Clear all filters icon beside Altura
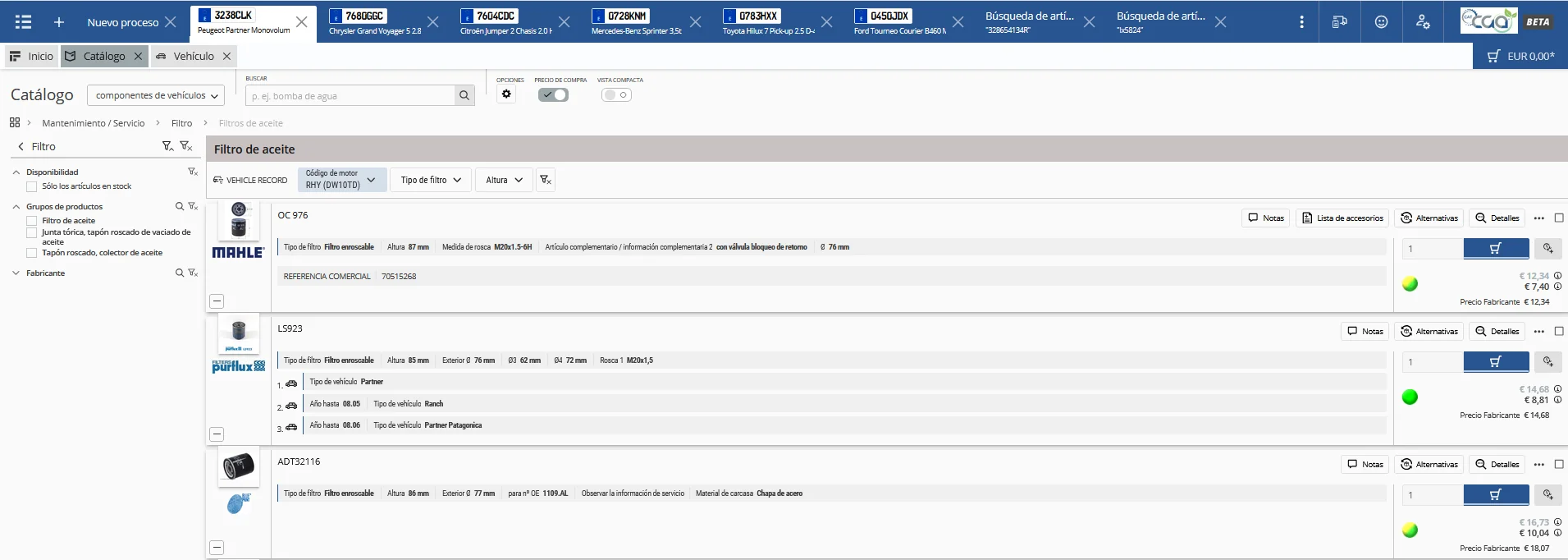This screenshot has height=560, width=1568. point(546,180)
